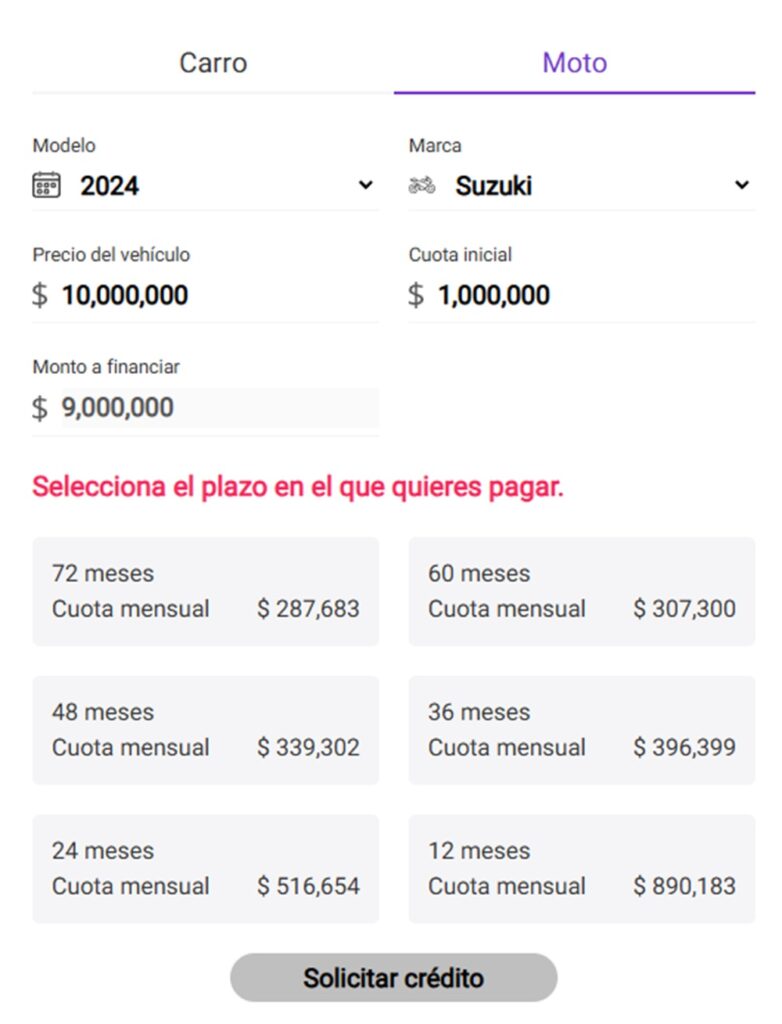Screen dimensions: 782x1024
Task: Switch to the Moto tab
Action: [573, 62]
